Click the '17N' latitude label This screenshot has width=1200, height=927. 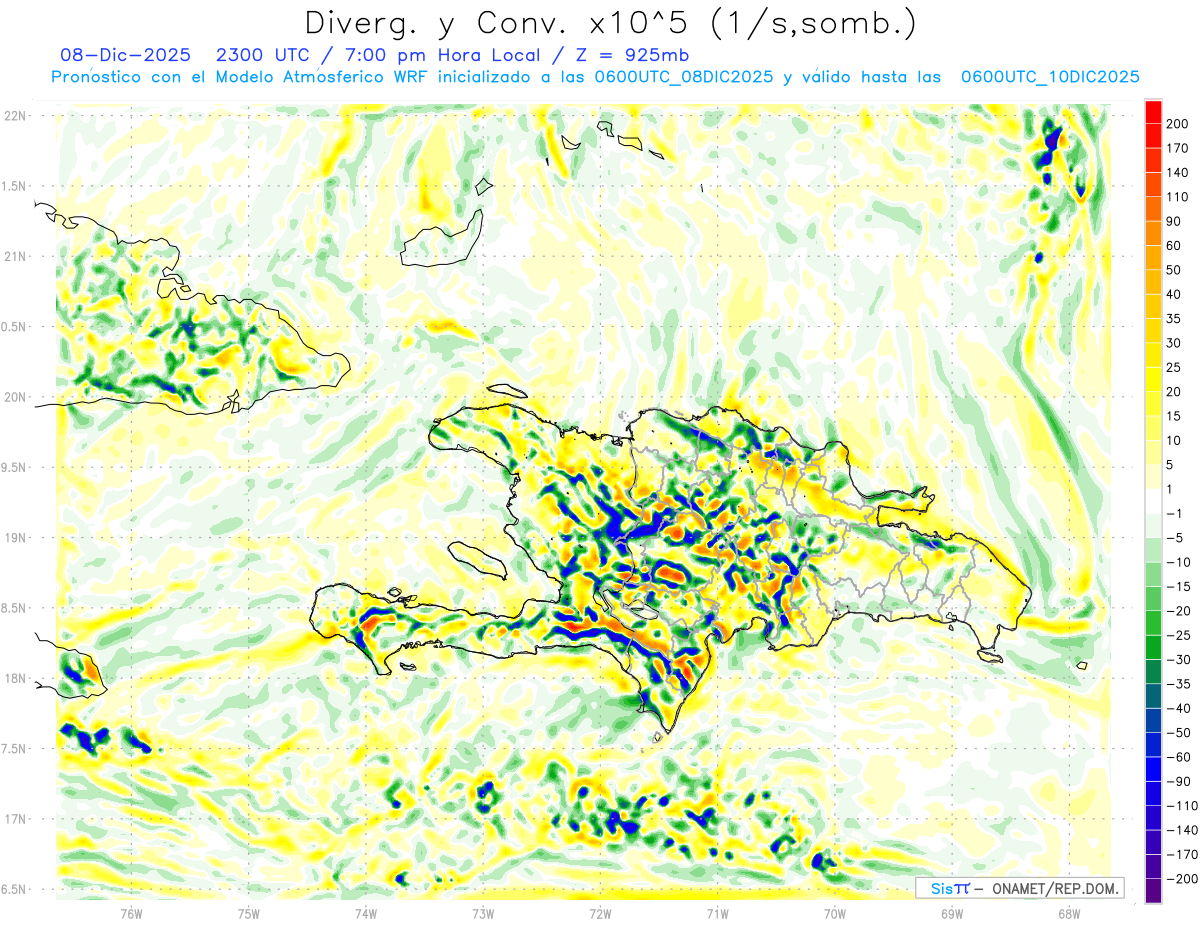(x=16, y=819)
